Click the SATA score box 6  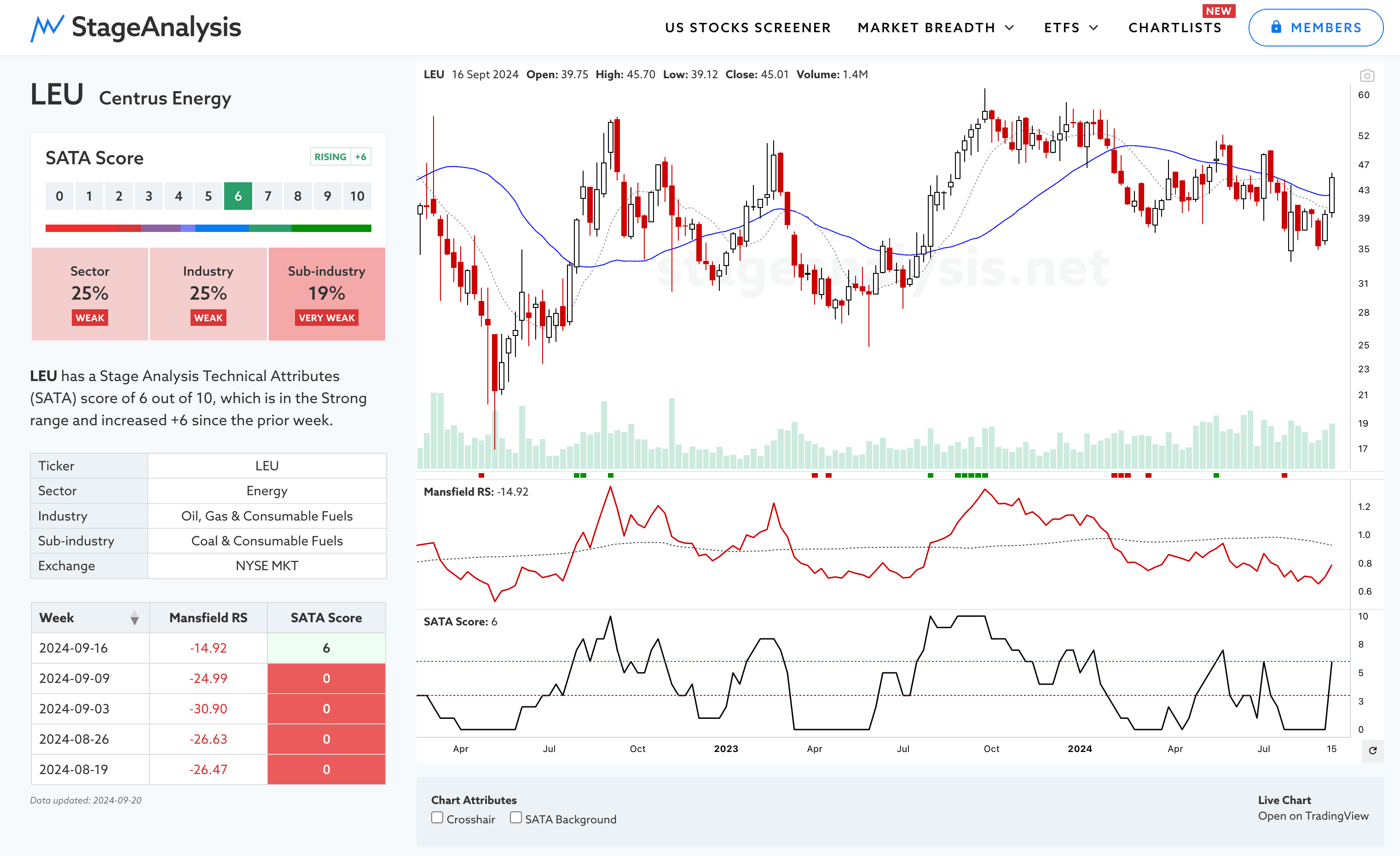click(x=238, y=196)
